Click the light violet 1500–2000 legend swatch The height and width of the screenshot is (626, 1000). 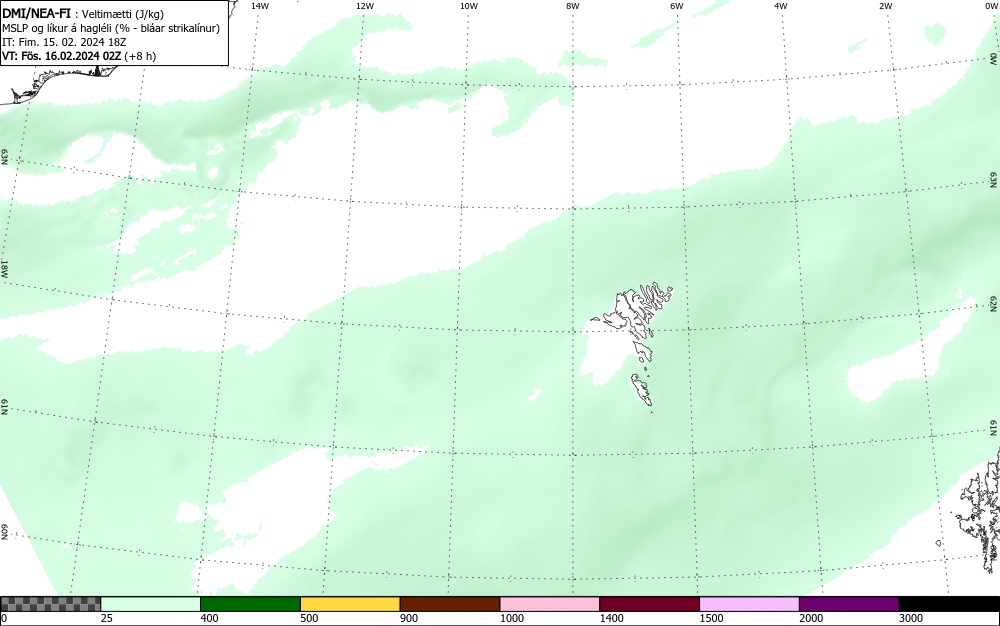749,604
